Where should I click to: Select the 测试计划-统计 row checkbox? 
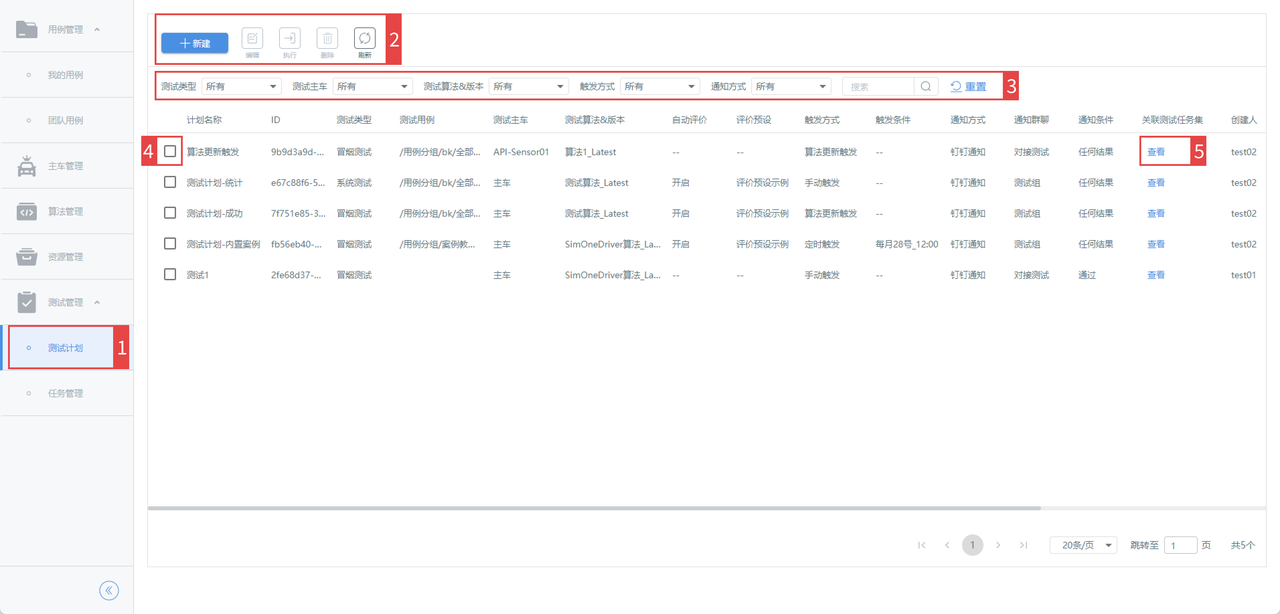point(170,183)
